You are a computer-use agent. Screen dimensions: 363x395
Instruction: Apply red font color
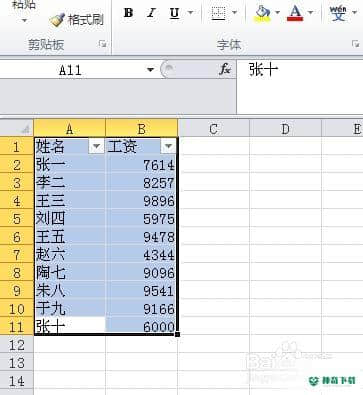pyautogui.click(x=295, y=13)
